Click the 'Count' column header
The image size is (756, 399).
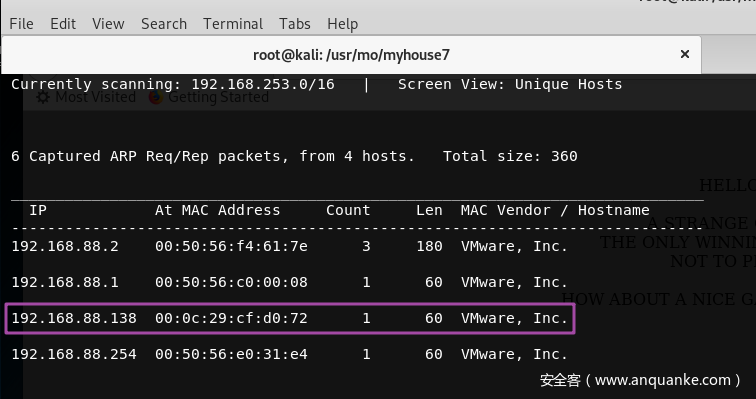pyautogui.click(x=348, y=210)
